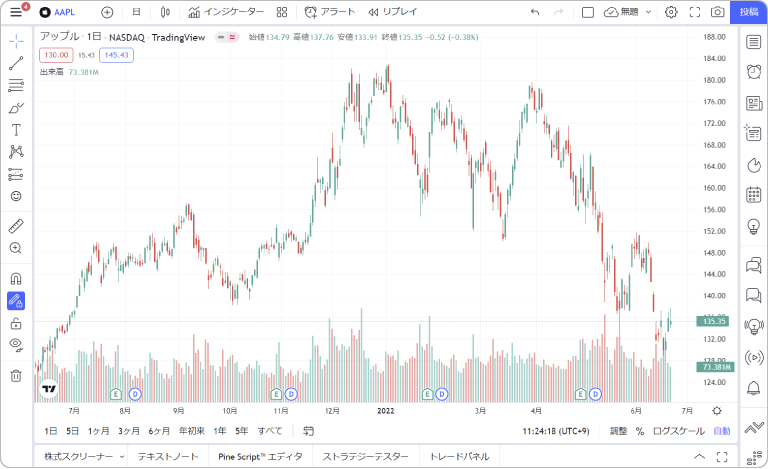The image size is (768, 469).
Task: Select the trend line drawing tool
Action: 16,63
